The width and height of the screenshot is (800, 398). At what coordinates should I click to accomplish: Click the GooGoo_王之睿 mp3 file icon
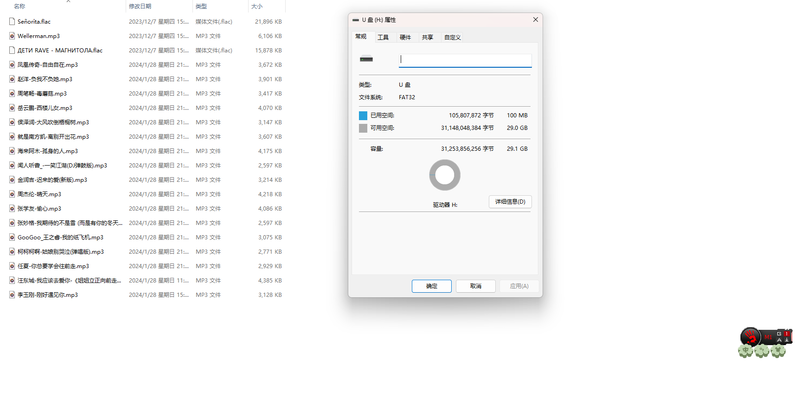tap(12, 237)
